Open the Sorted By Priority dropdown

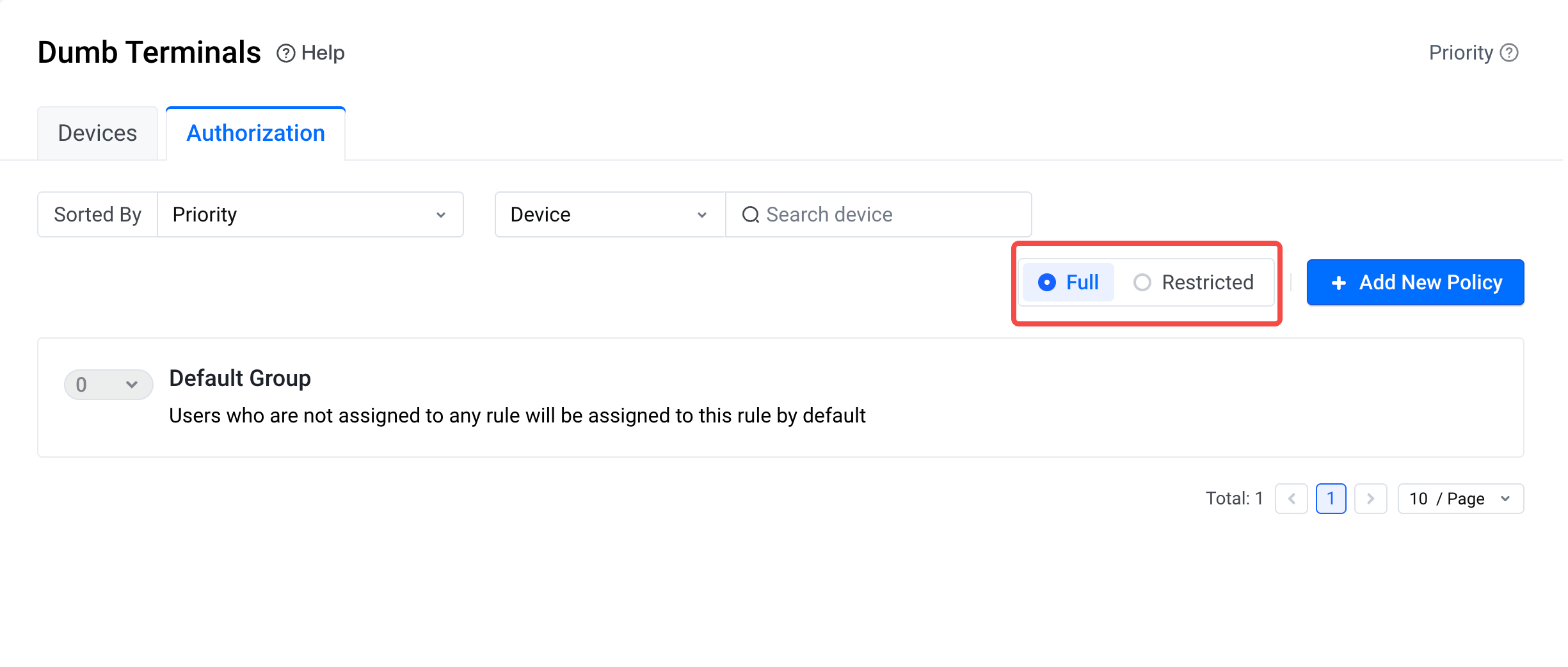tap(310, 214)
